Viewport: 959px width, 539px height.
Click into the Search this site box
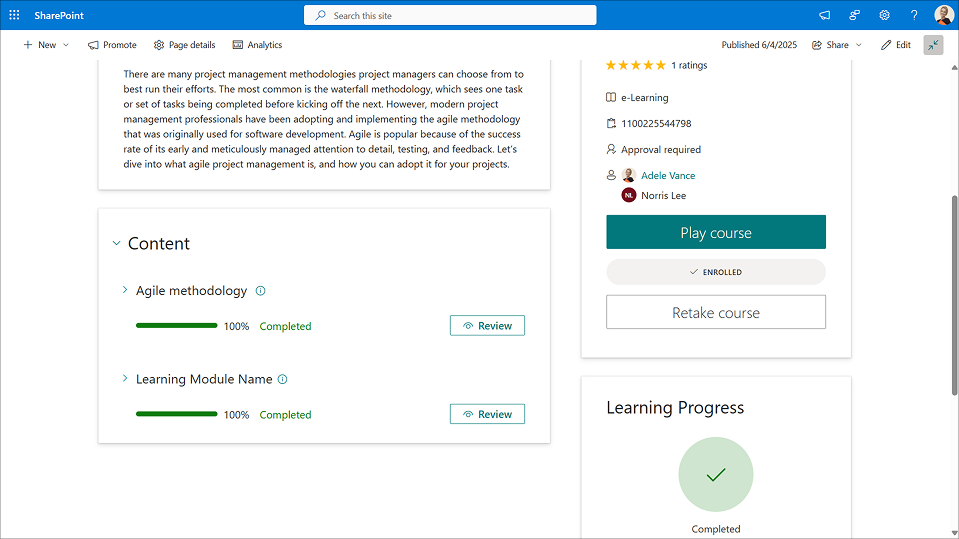coord(450,15)
